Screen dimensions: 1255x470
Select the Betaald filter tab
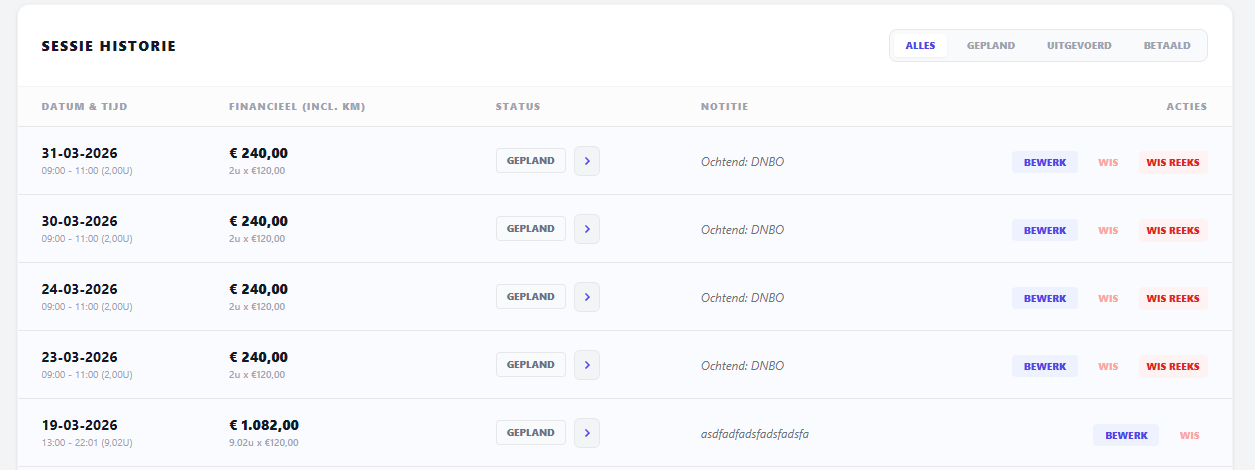coord(1167,46)
